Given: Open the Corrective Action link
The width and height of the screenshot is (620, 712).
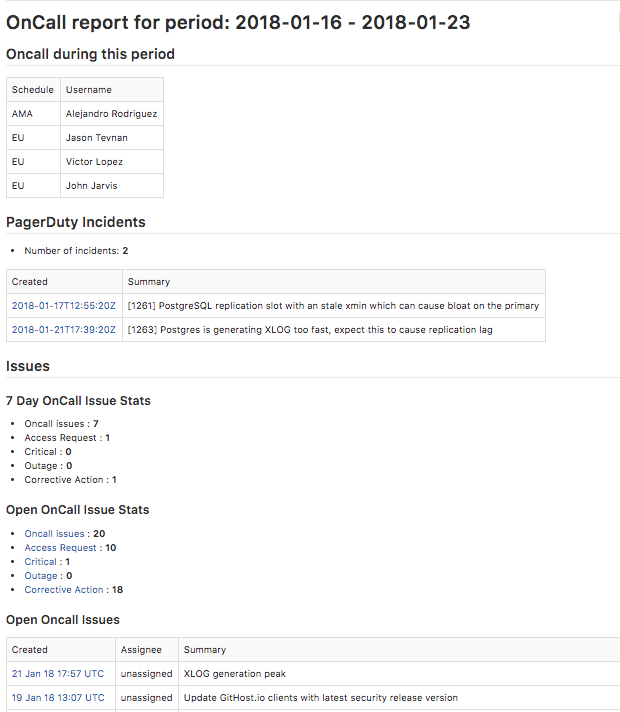Looking at the screenshot, I should point(64,590).
